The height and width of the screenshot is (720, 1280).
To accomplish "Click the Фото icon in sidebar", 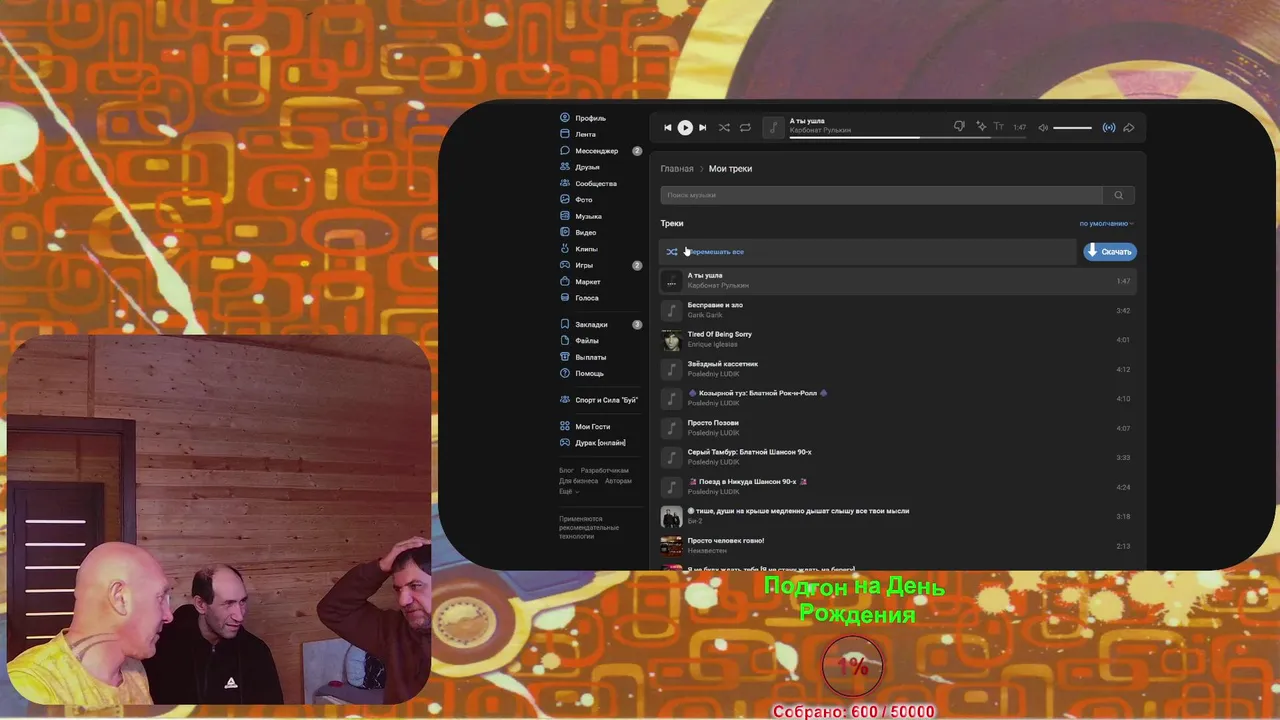I will click(x=565, y=200).
